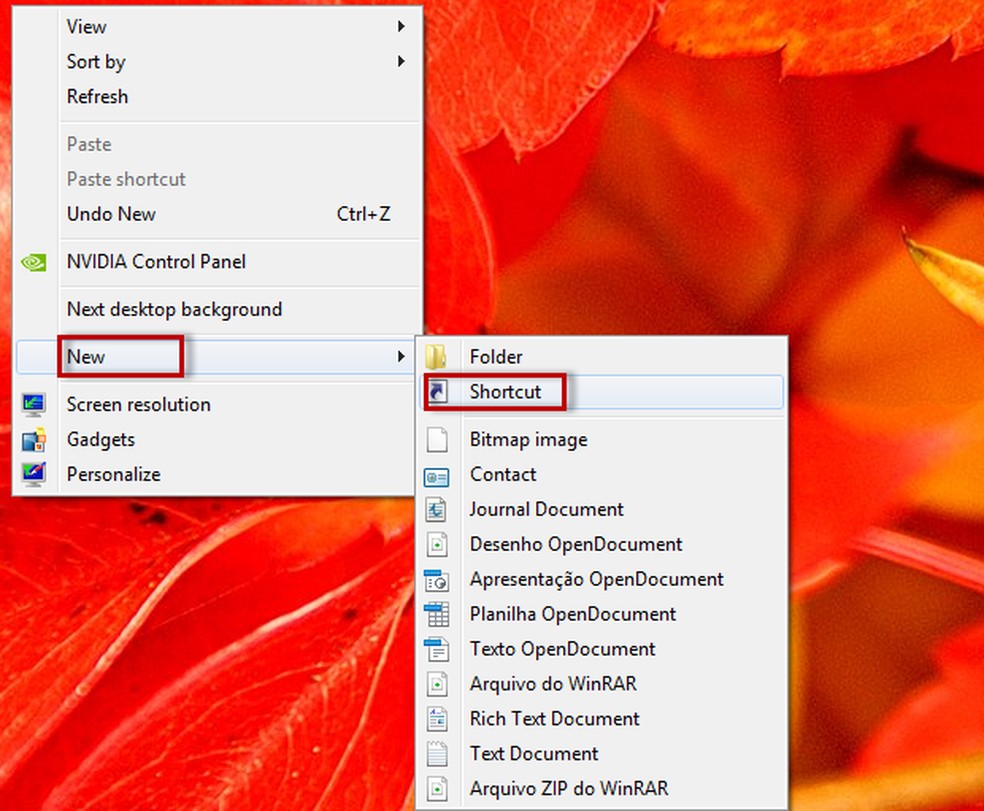Viewport: 984px width, 811px height.
Task: Create a new Shortcut
Action: coord(601,392)
